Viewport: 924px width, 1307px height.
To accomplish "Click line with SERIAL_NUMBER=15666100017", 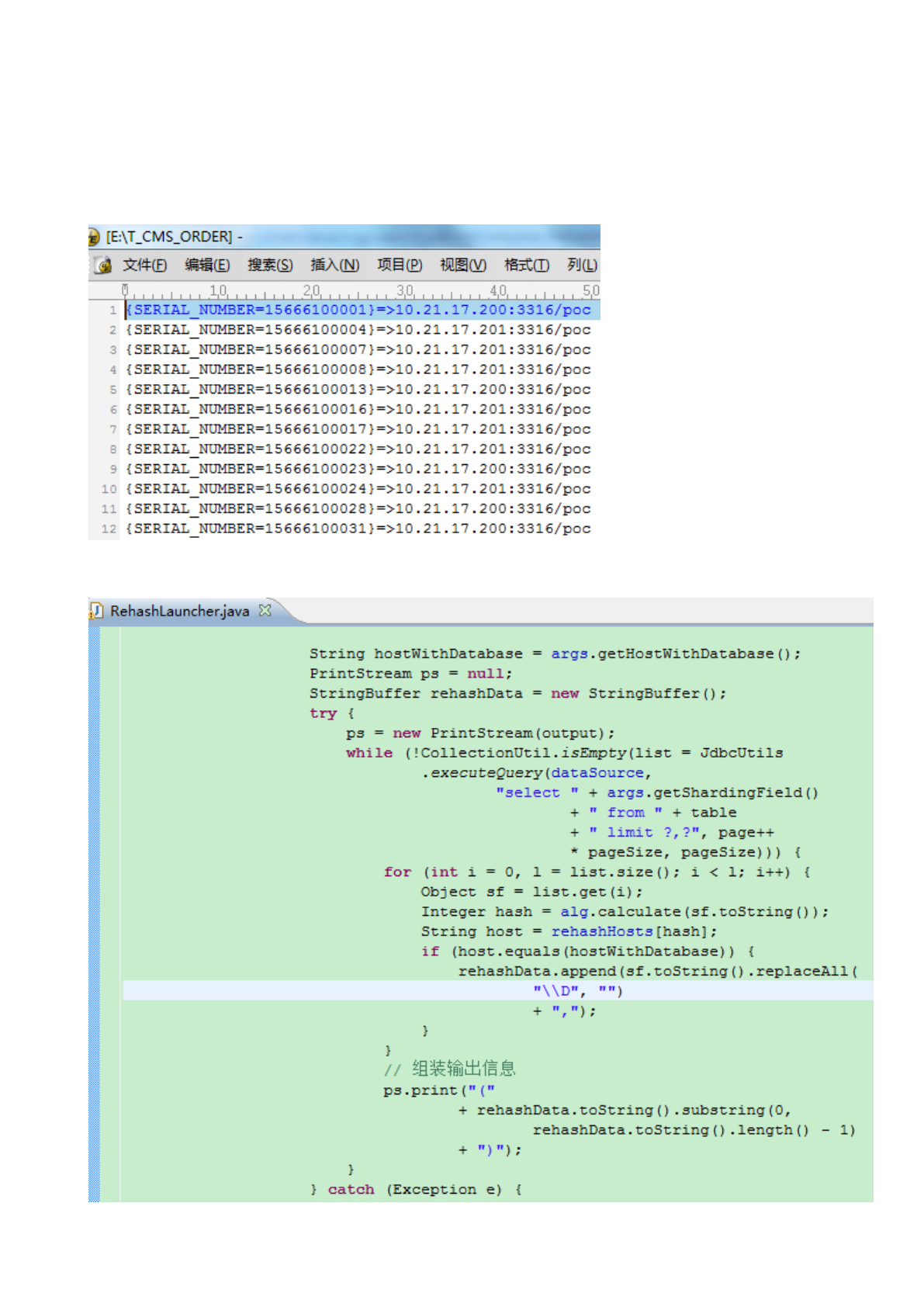I will [358, 429].
